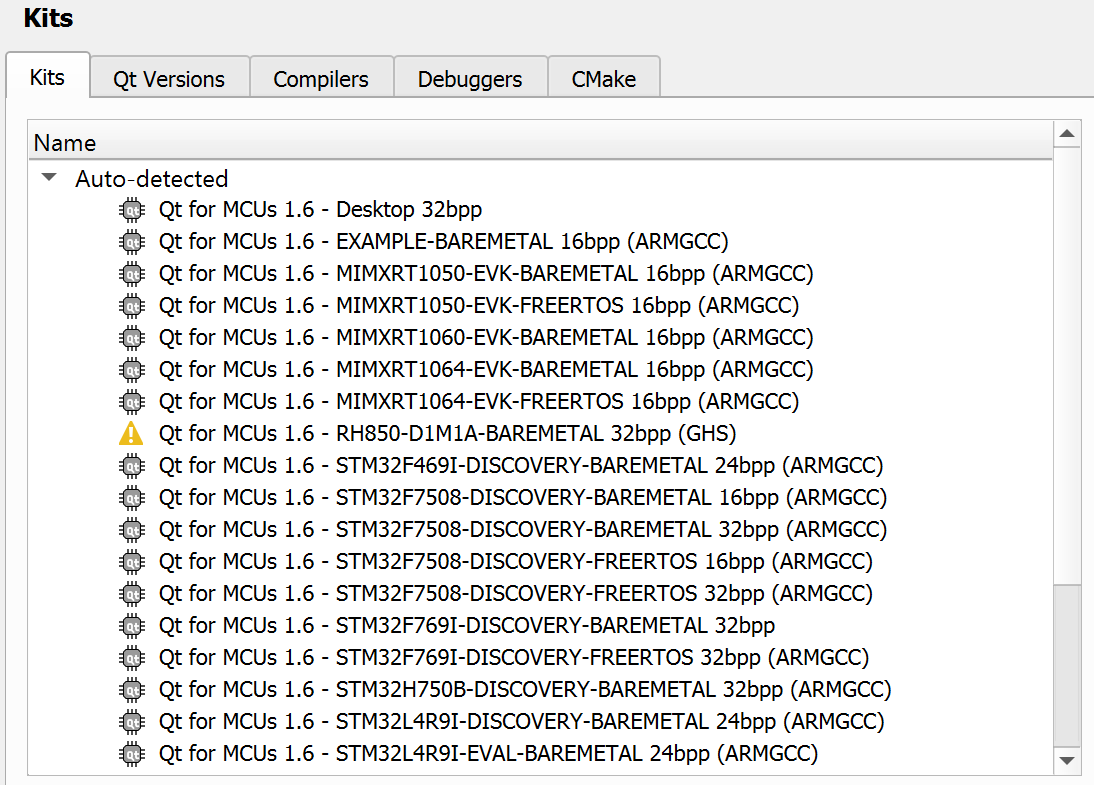Click the scroll down arrow in kits list
Screen dimensions: 1094x785
(x=1067, y=762)
